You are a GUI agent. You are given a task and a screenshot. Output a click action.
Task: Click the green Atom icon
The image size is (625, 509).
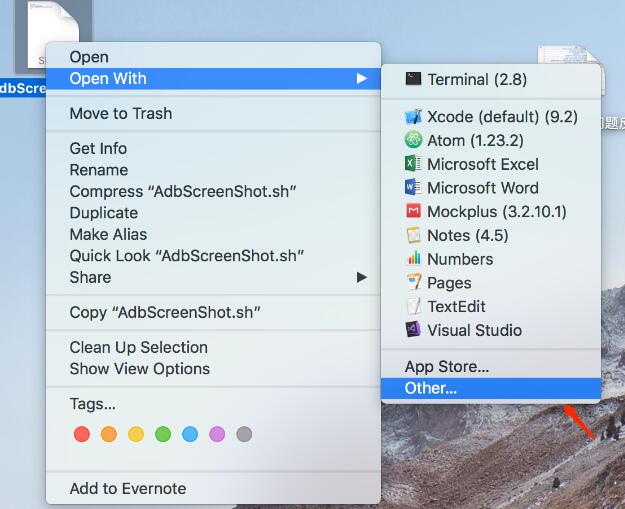[413, 140]
